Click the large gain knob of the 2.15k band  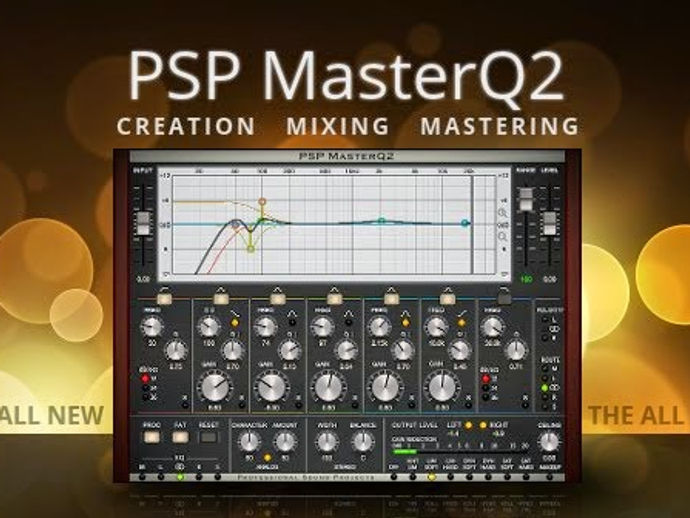click(385, 387)
